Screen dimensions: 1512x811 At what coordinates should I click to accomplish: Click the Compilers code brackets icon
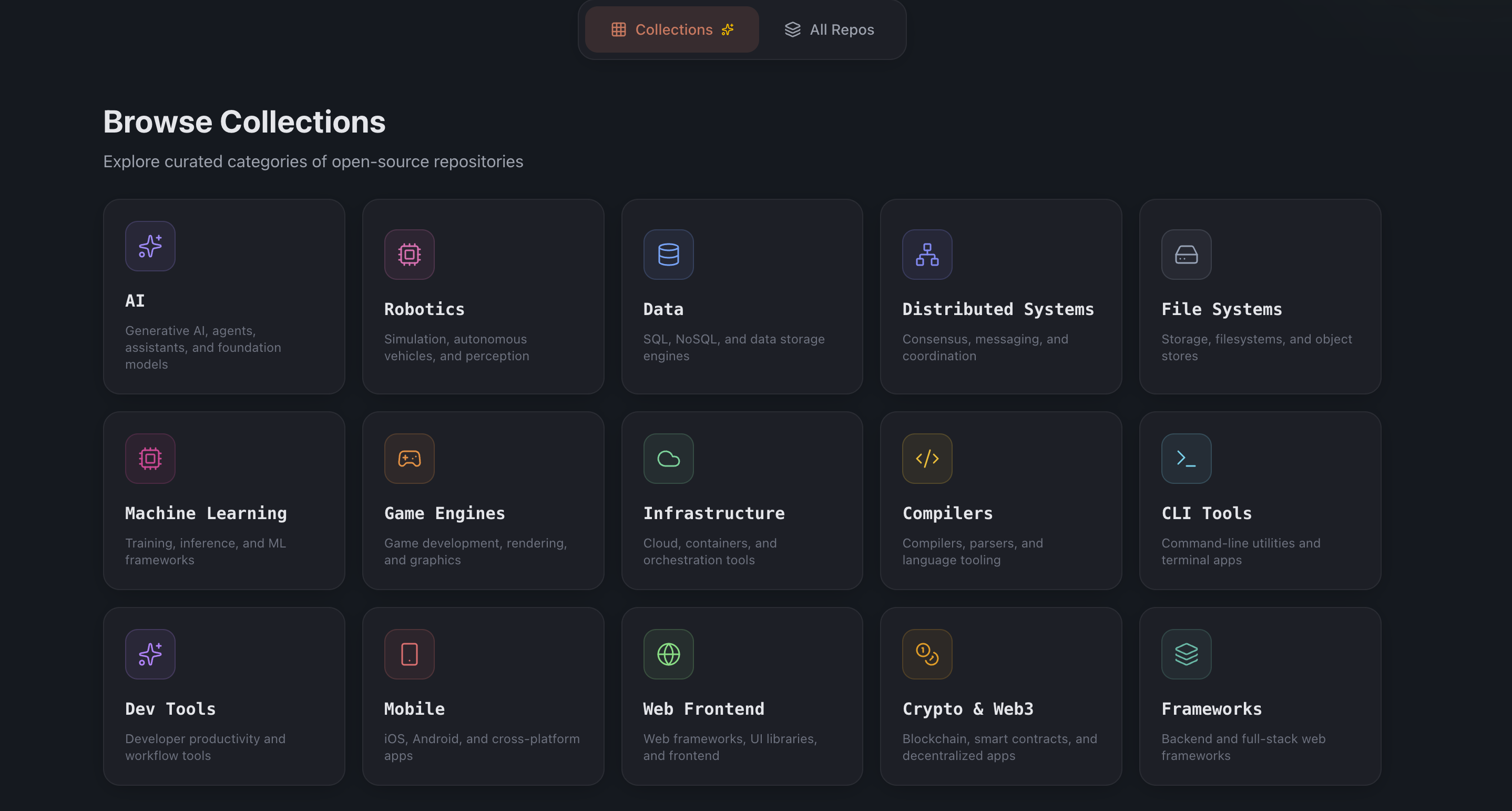click(927, 459)
